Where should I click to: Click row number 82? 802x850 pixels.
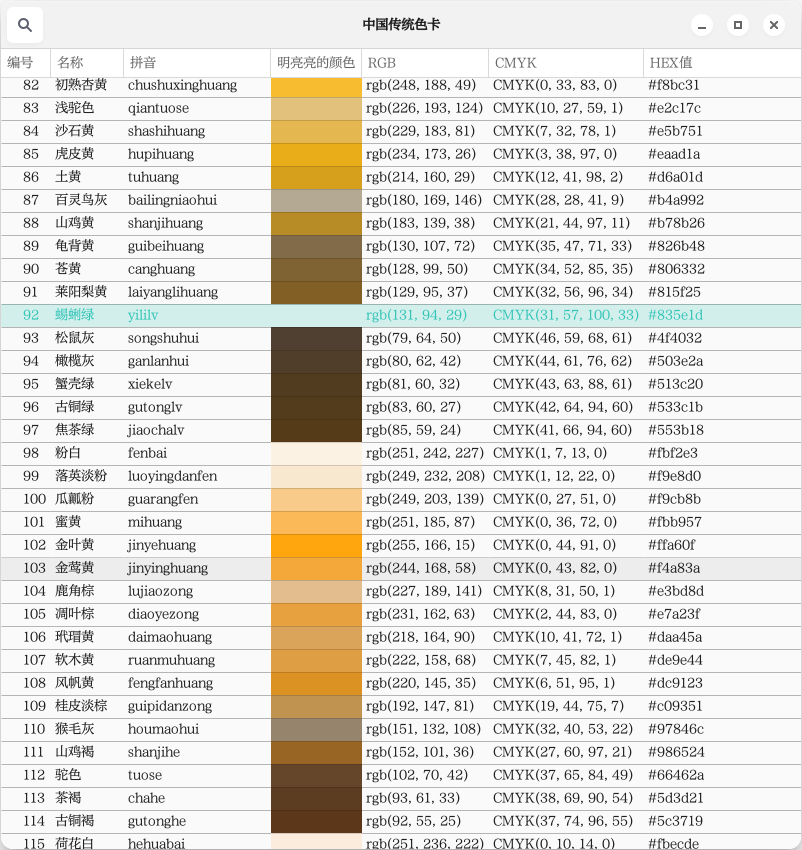(x=31, y=85)
